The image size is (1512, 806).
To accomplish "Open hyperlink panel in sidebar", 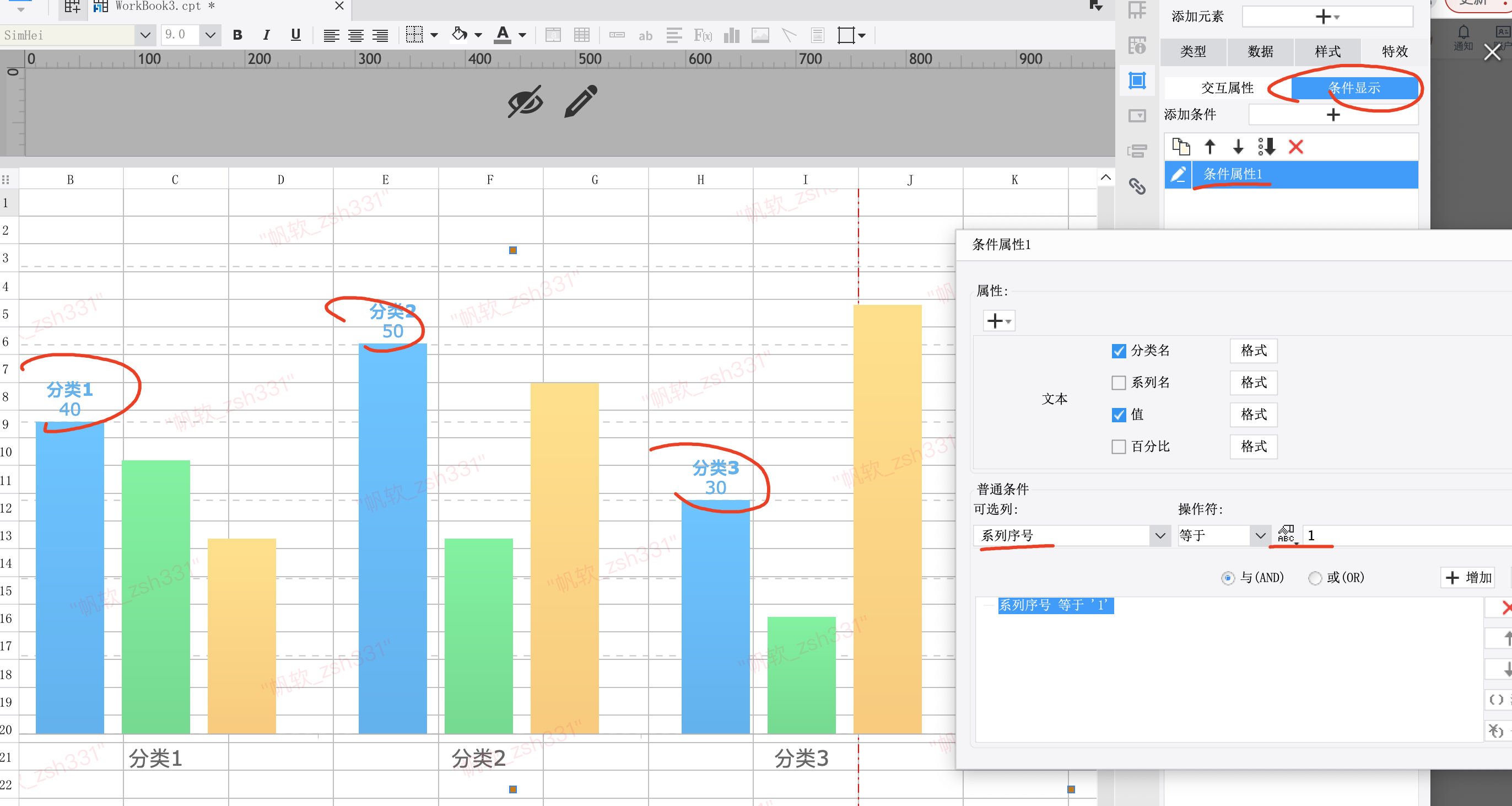I will 1137,186.
